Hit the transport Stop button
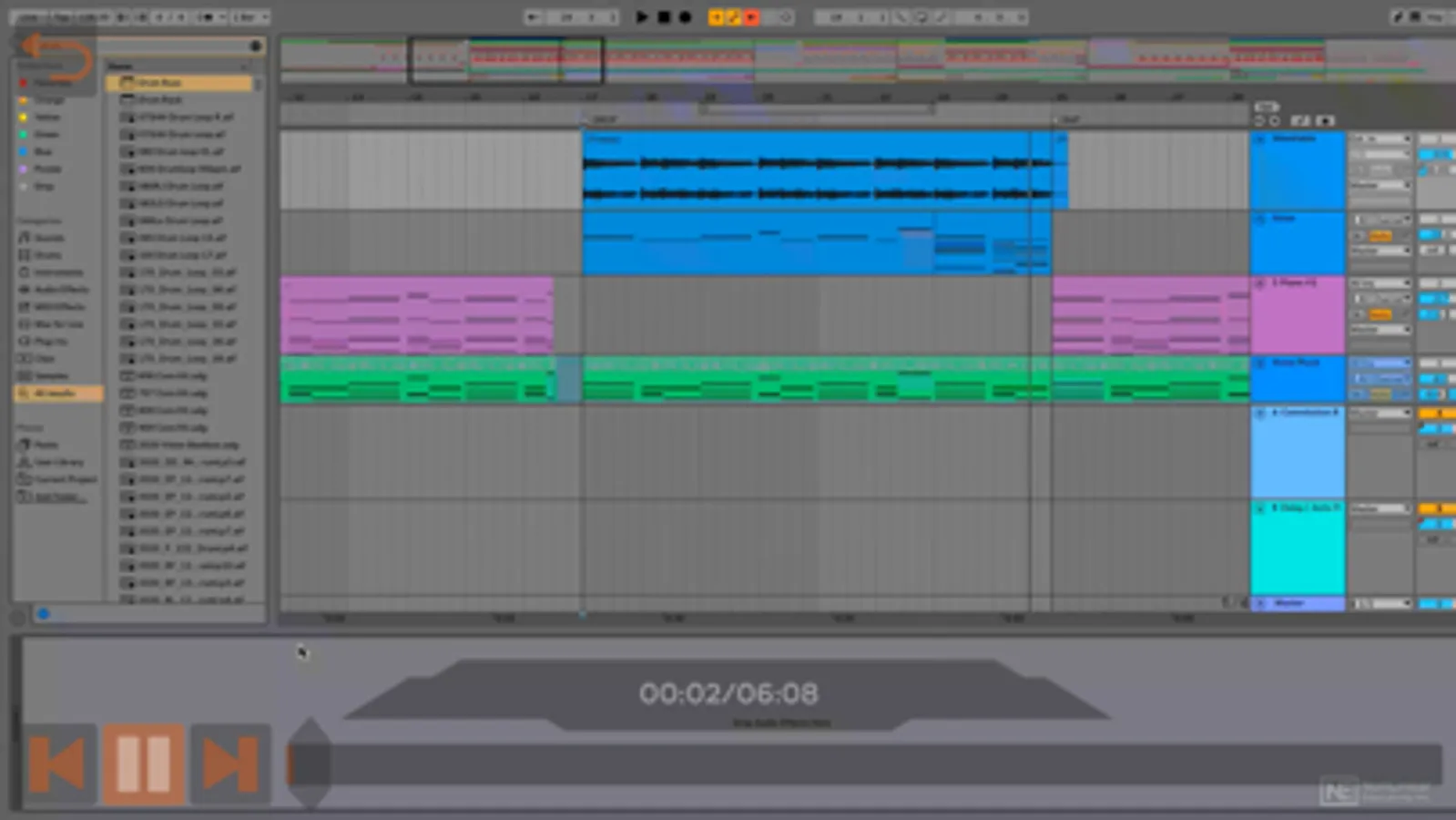Image resolution: width=1456 pixels, height=820 pixels. [664, 16]
